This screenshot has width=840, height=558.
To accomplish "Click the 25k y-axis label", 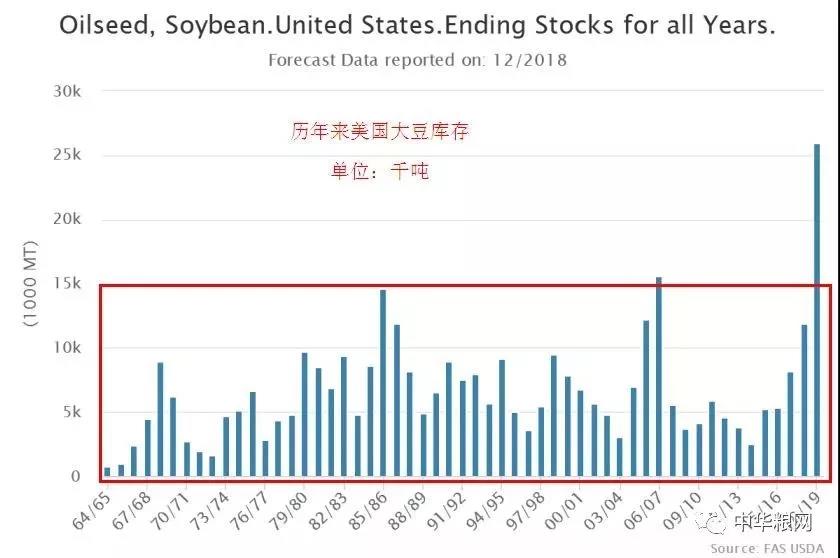I will [67, 155].
